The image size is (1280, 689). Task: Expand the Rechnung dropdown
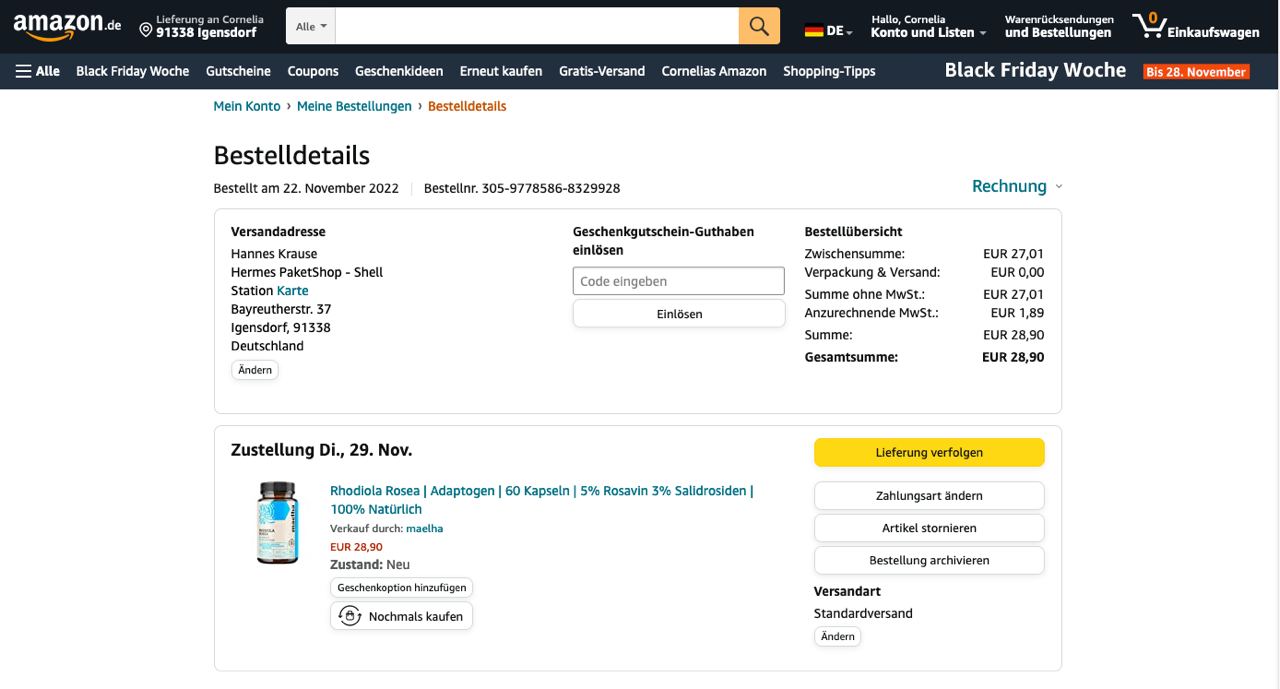click(x=1017, y=186)
